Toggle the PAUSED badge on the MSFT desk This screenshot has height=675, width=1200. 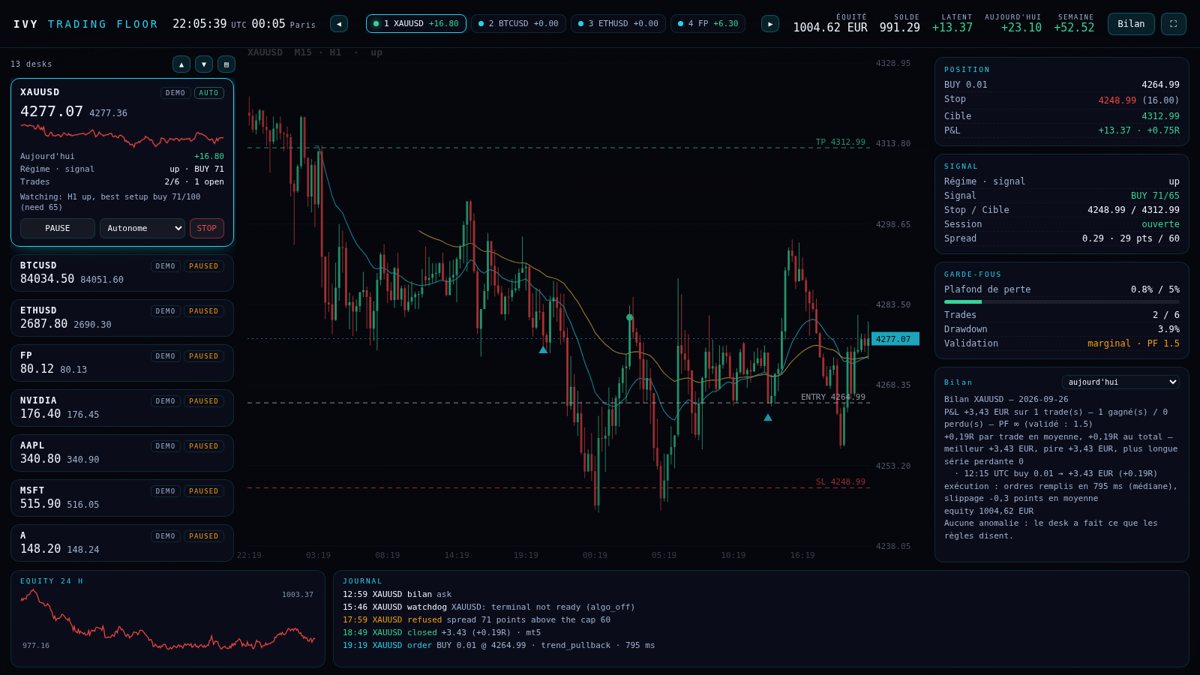(x=204, y=491)
